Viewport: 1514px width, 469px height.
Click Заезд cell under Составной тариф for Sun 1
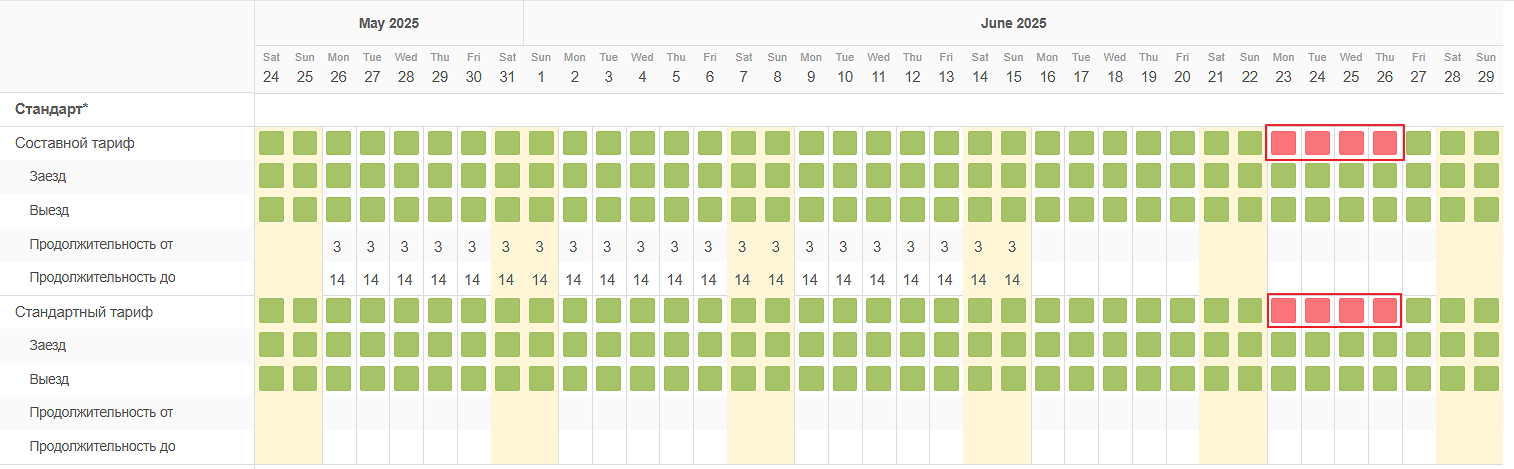(541, 176)
